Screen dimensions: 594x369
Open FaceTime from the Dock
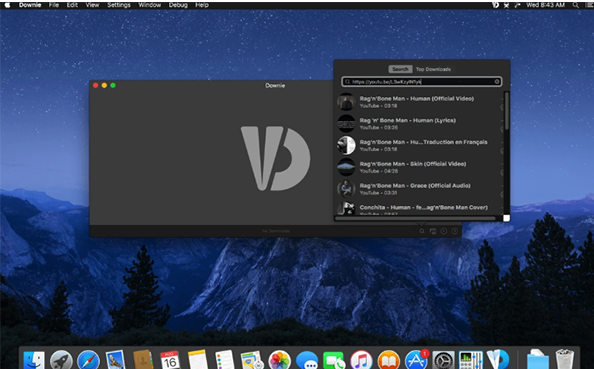pos(334,361)
